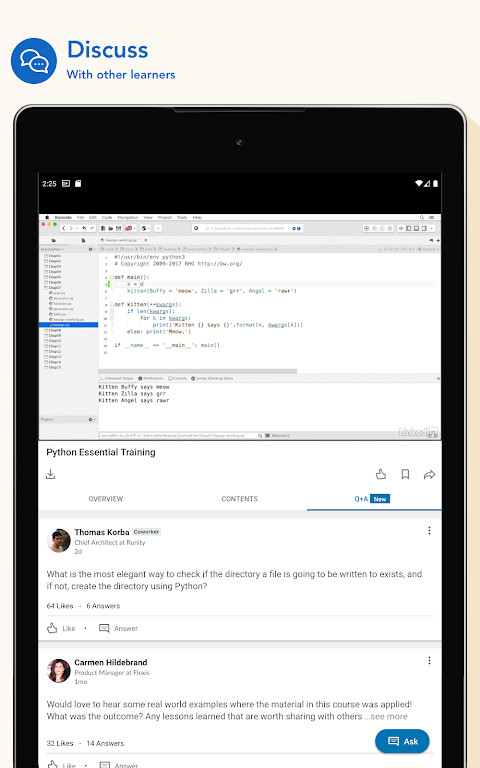View the 32 Likes count
The height and width of the screenshot is (768, 480).
(60, 743)
